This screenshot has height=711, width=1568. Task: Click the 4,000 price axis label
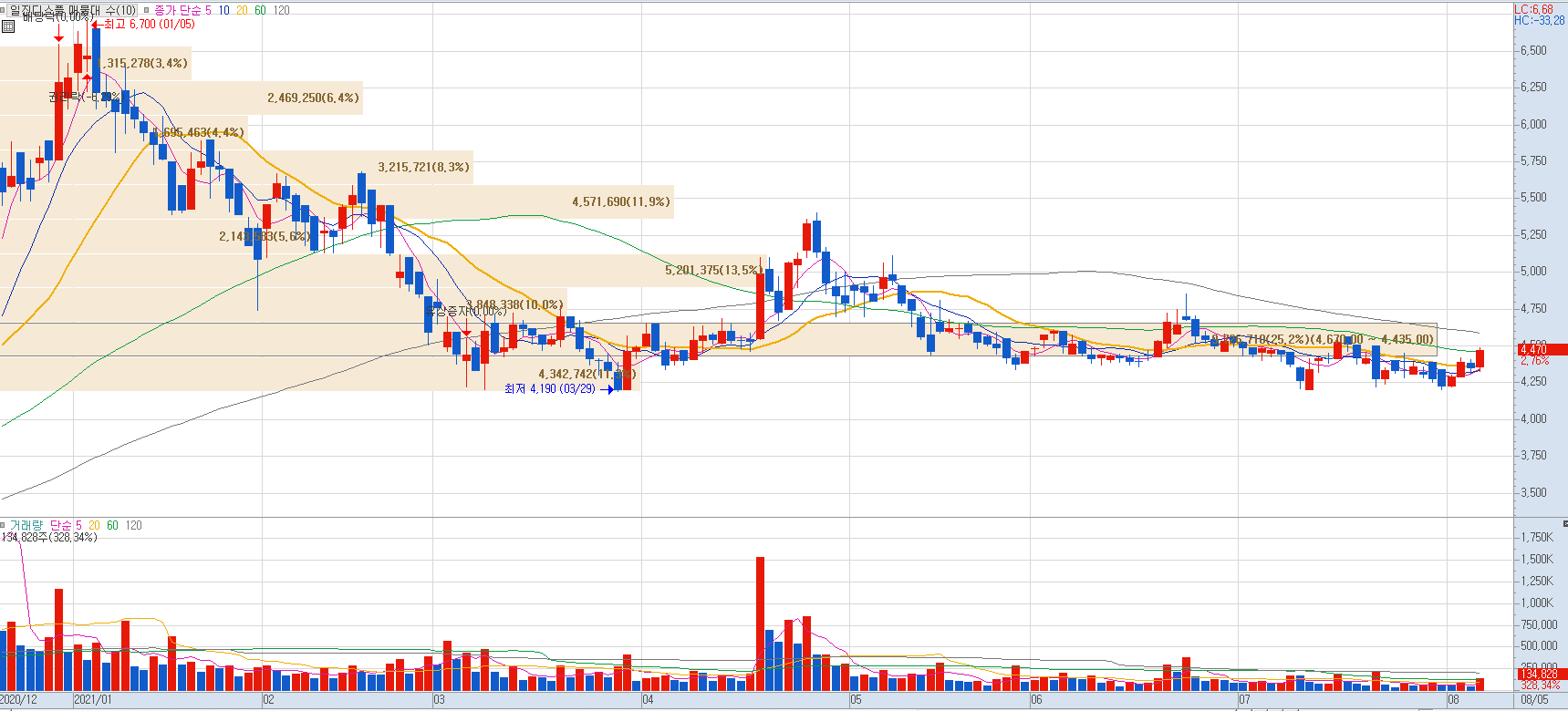(x=1533, y=418)
